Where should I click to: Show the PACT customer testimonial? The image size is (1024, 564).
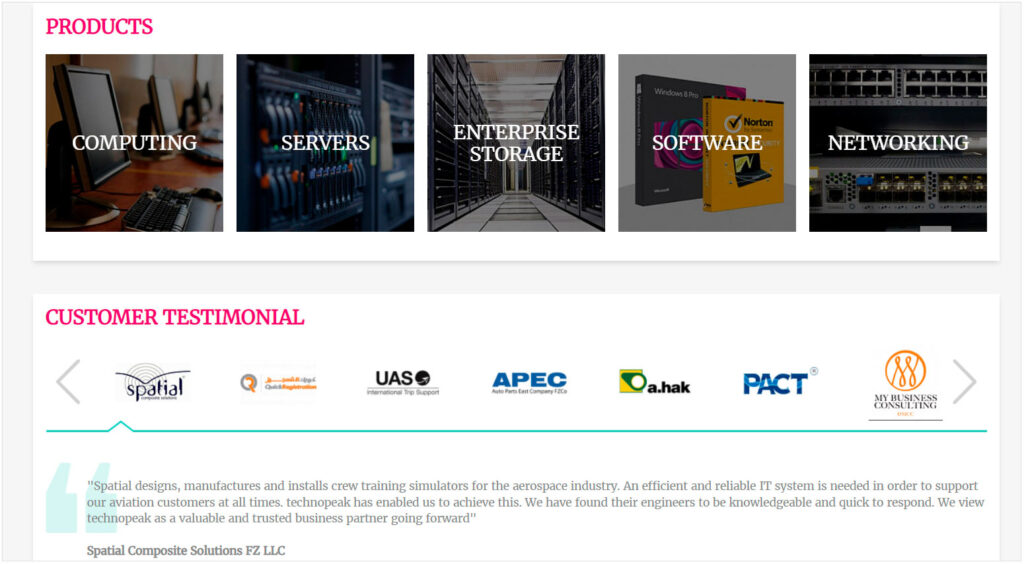(x=780, y=382)
